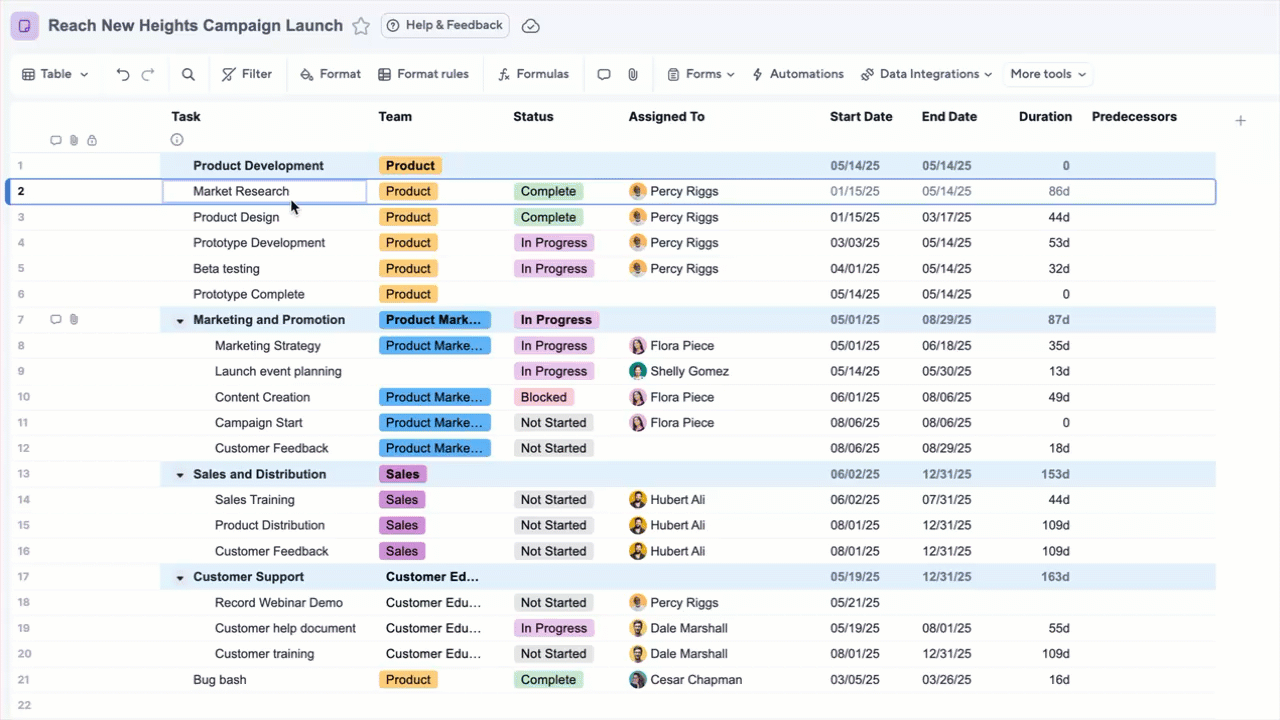
Task: Open the Format tool
Action: coord(330,74)
